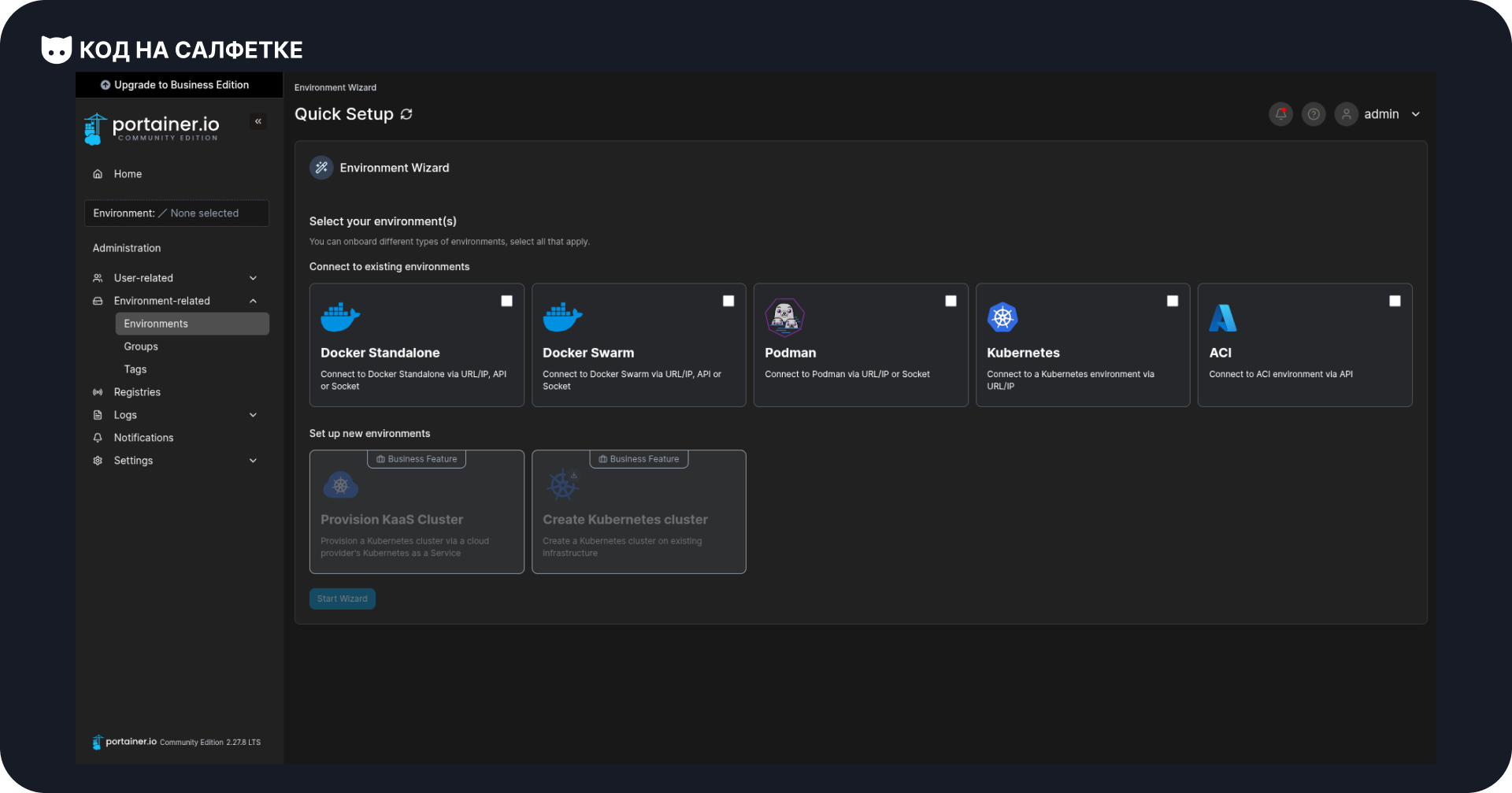Click the Administration section label
Image resolution: width=1512 pixels, height=793 pixels.
[127, 248]
